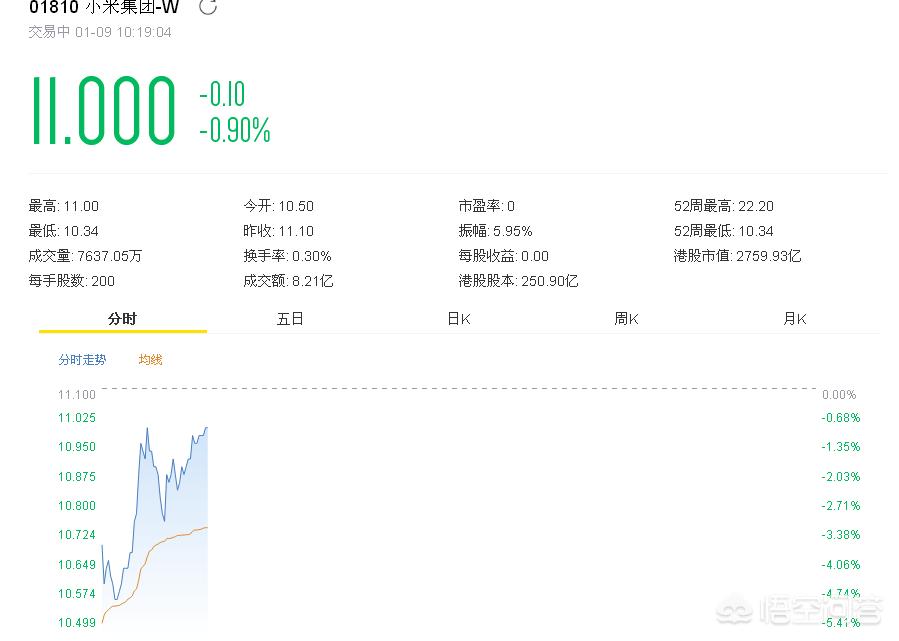This screenshot has height=641, width=899.
Task: Click the 振幅: 5.95% entry
Action: [495, 231]
